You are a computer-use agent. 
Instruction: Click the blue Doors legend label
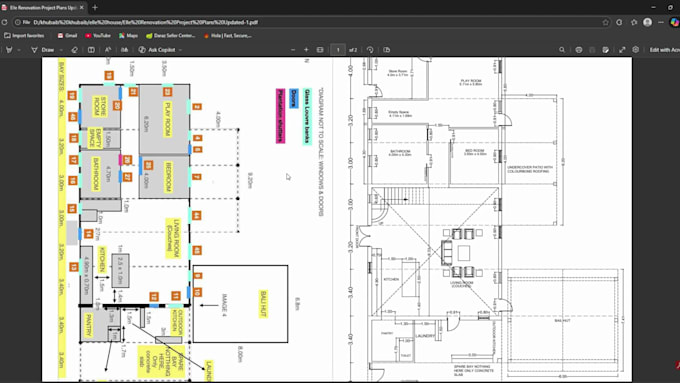point(294,98)
